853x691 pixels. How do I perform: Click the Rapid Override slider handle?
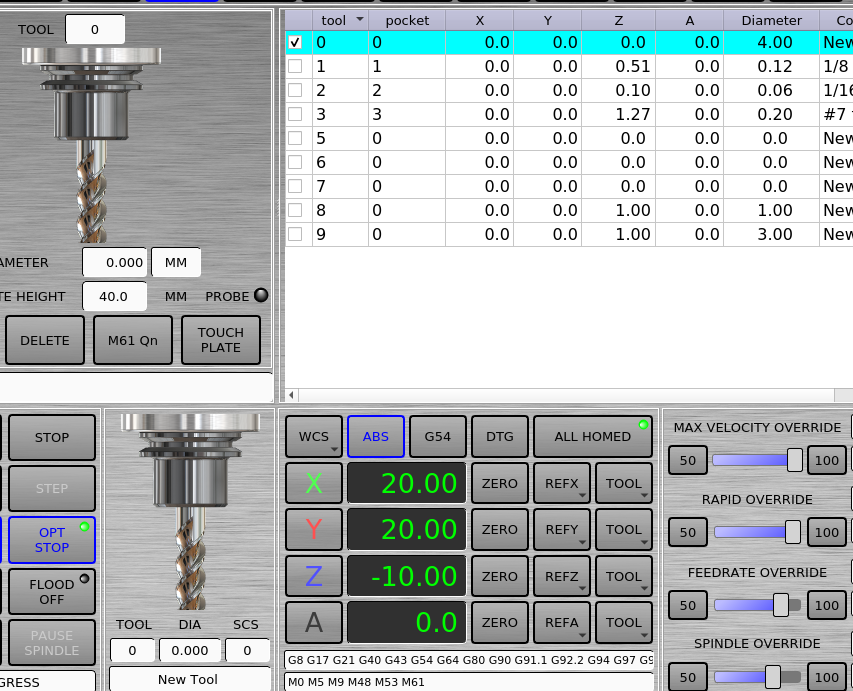793,532
